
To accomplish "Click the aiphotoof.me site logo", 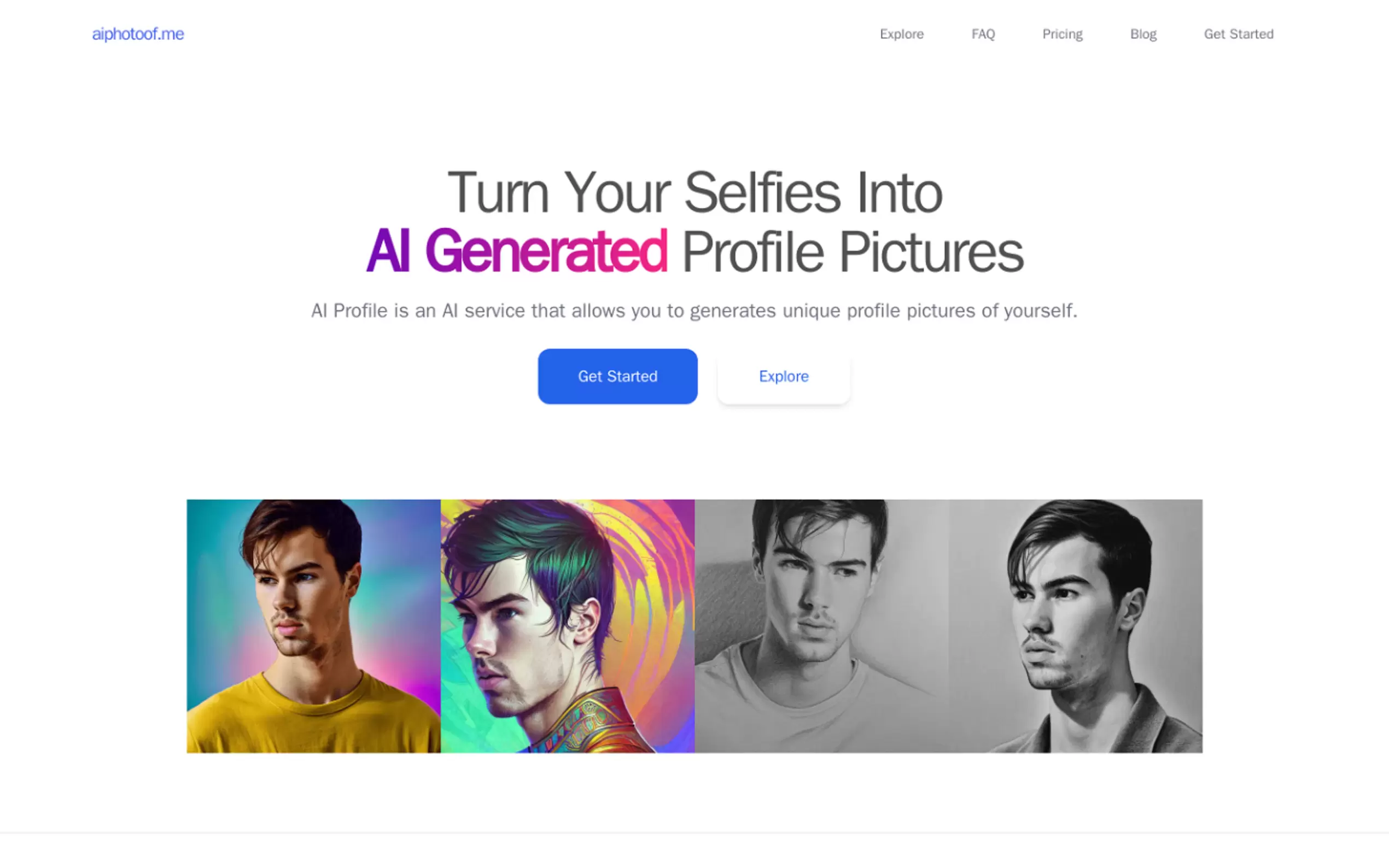I will tap(138, 34).
